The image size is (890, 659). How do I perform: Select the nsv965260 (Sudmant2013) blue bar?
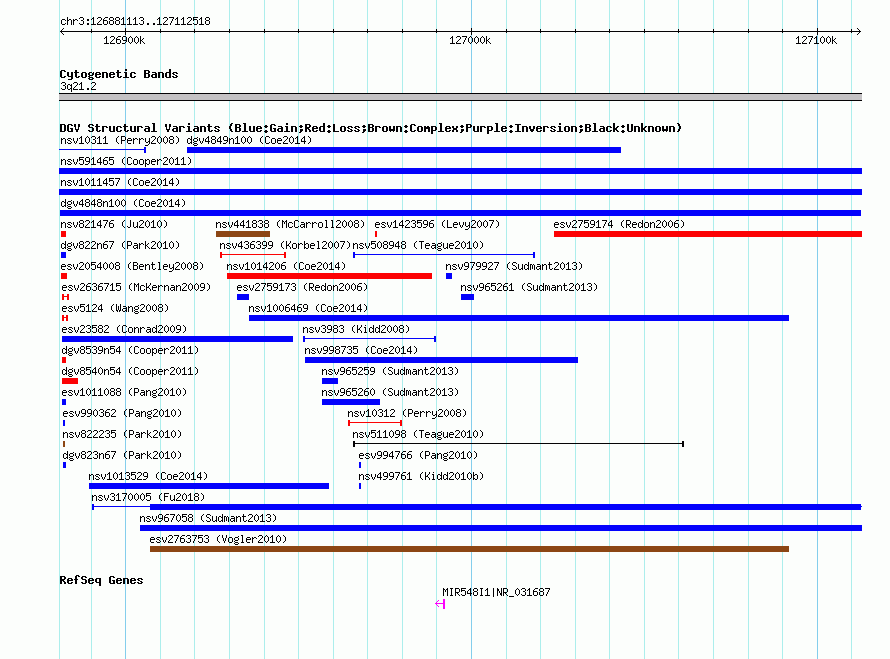[x=351, y=402]
